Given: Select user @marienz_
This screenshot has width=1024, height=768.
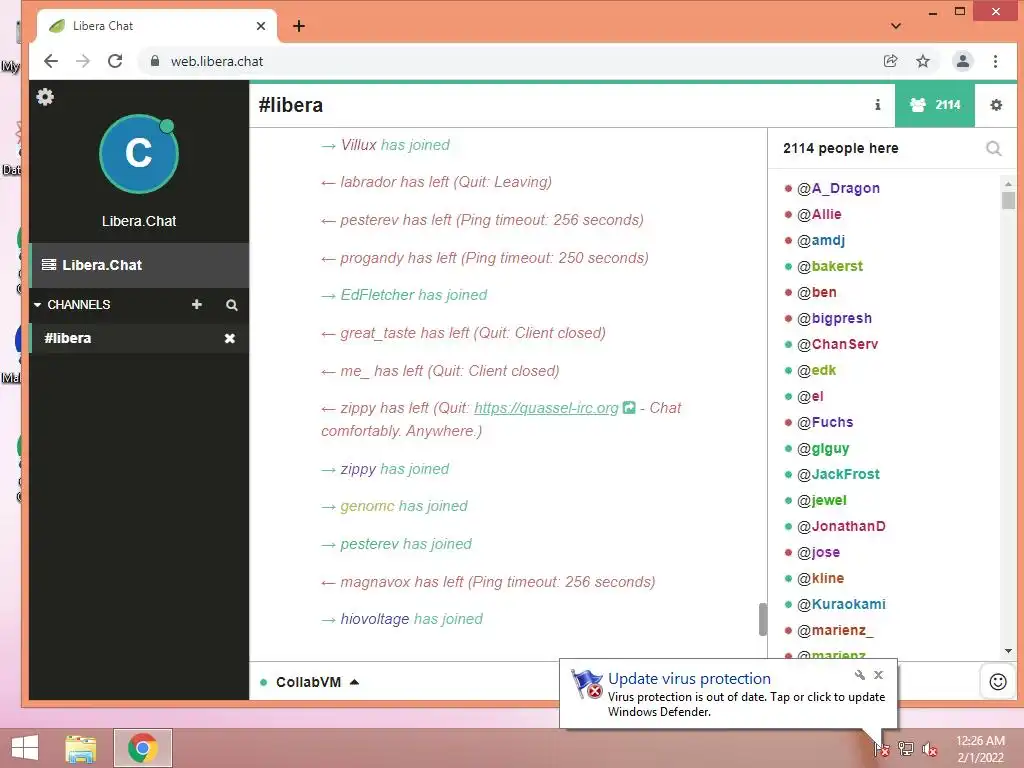Looking at the screenshot, I should 835,630.
